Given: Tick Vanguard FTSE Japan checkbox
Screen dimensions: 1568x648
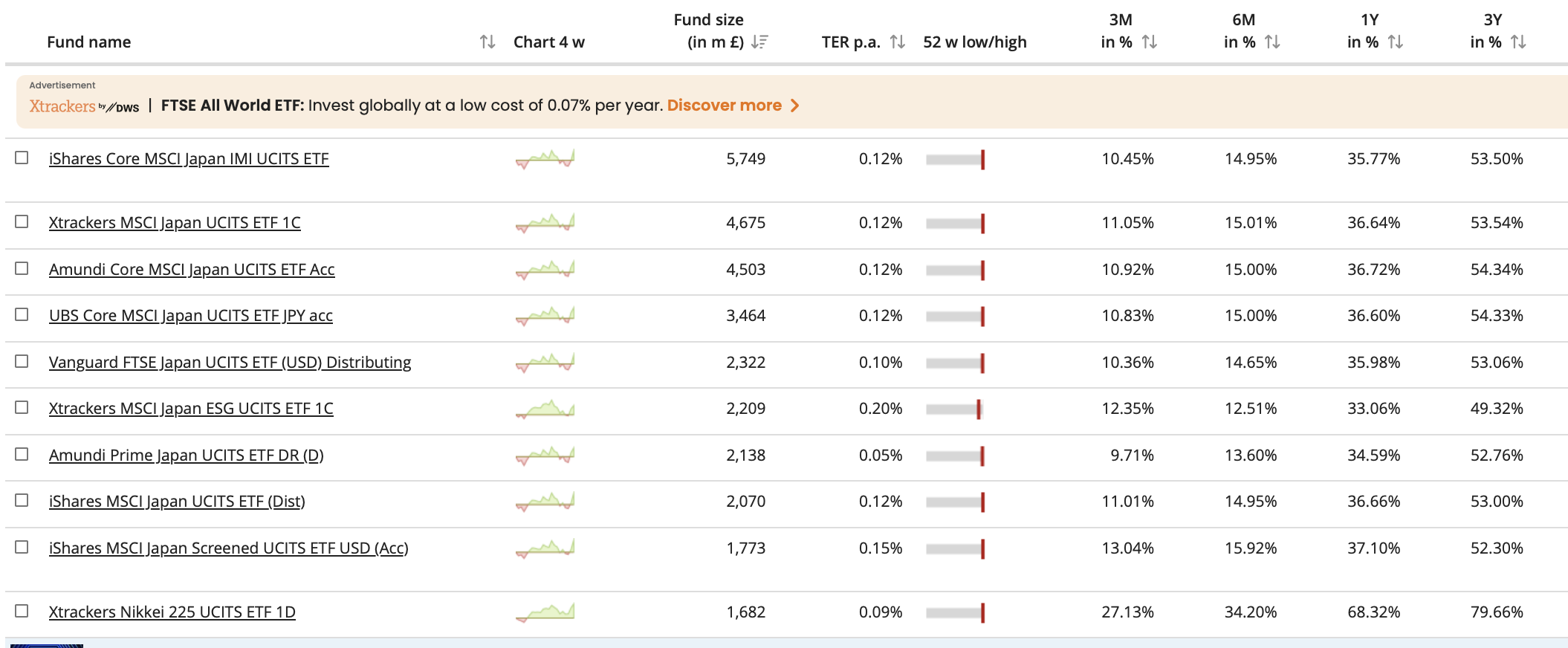Looking at the screenshot, I should (22, 361).
